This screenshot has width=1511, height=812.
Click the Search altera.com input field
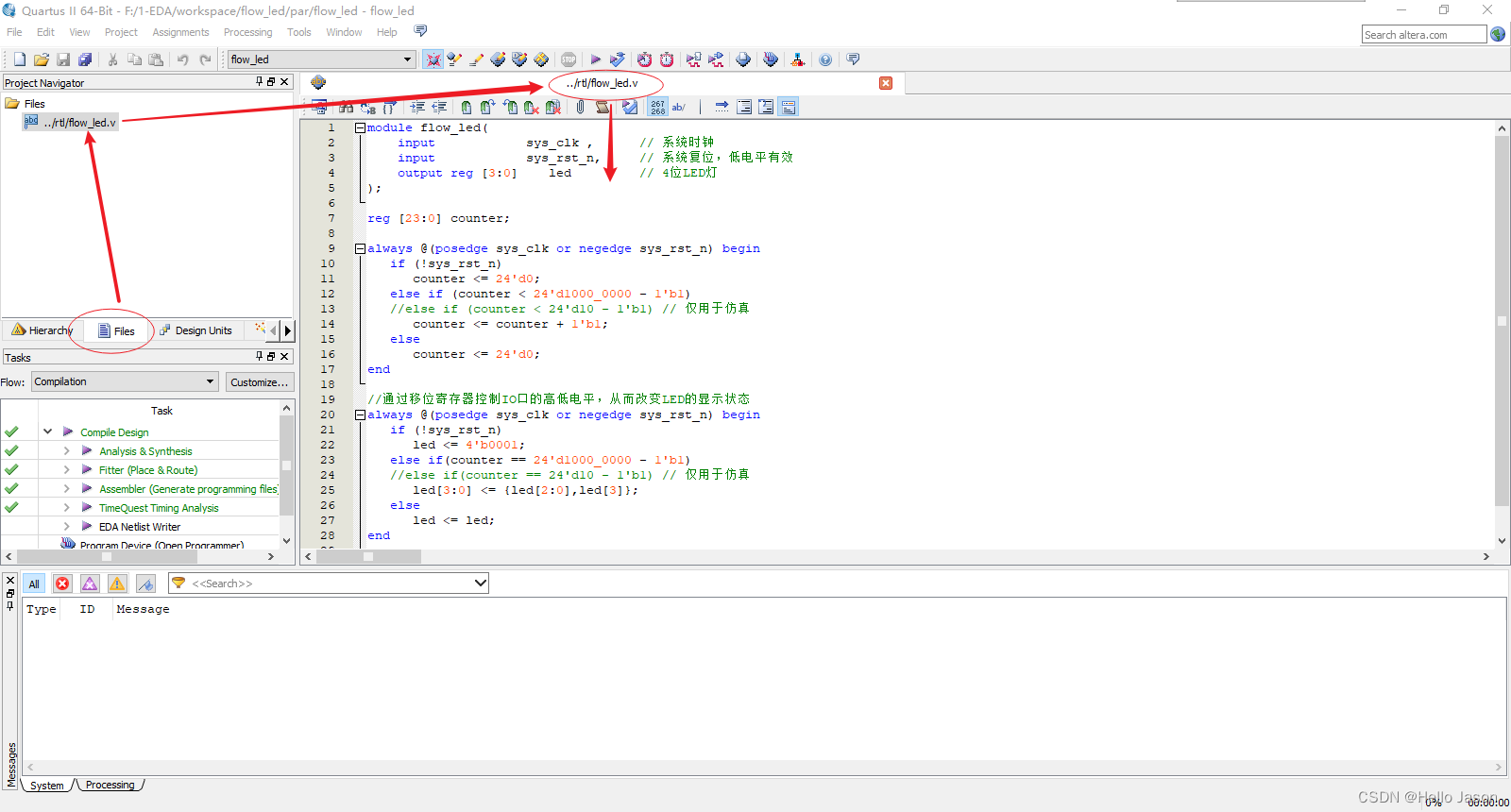tap(1424, 34)
